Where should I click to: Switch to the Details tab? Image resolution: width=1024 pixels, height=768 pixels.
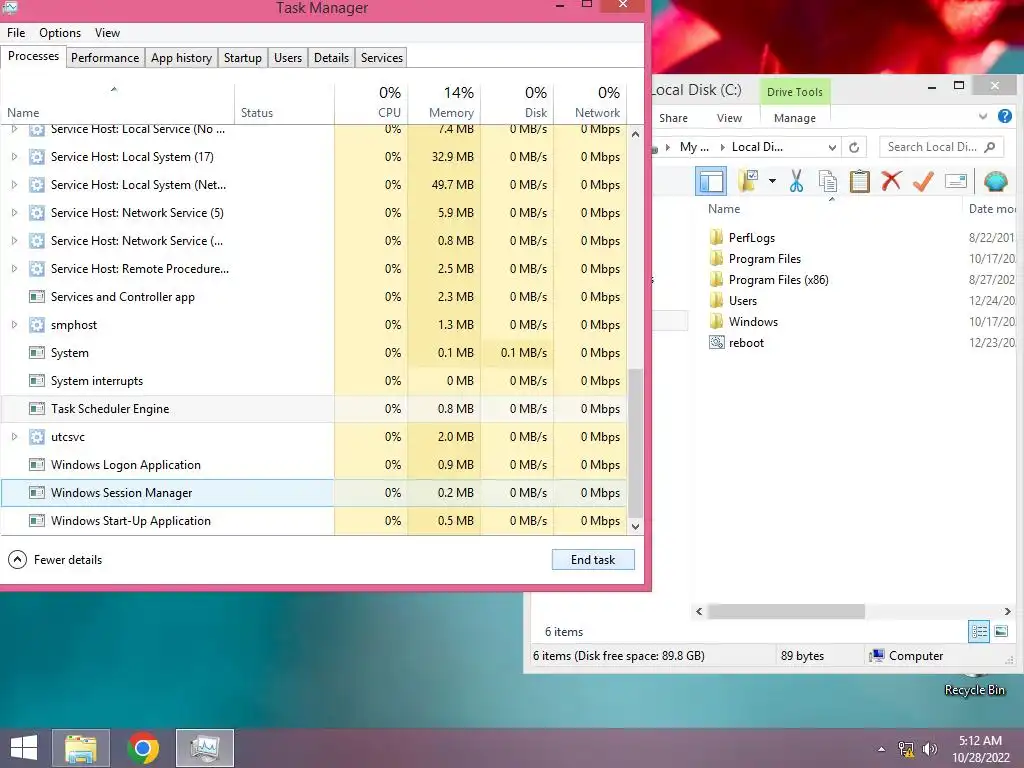[x=331, y=57]
